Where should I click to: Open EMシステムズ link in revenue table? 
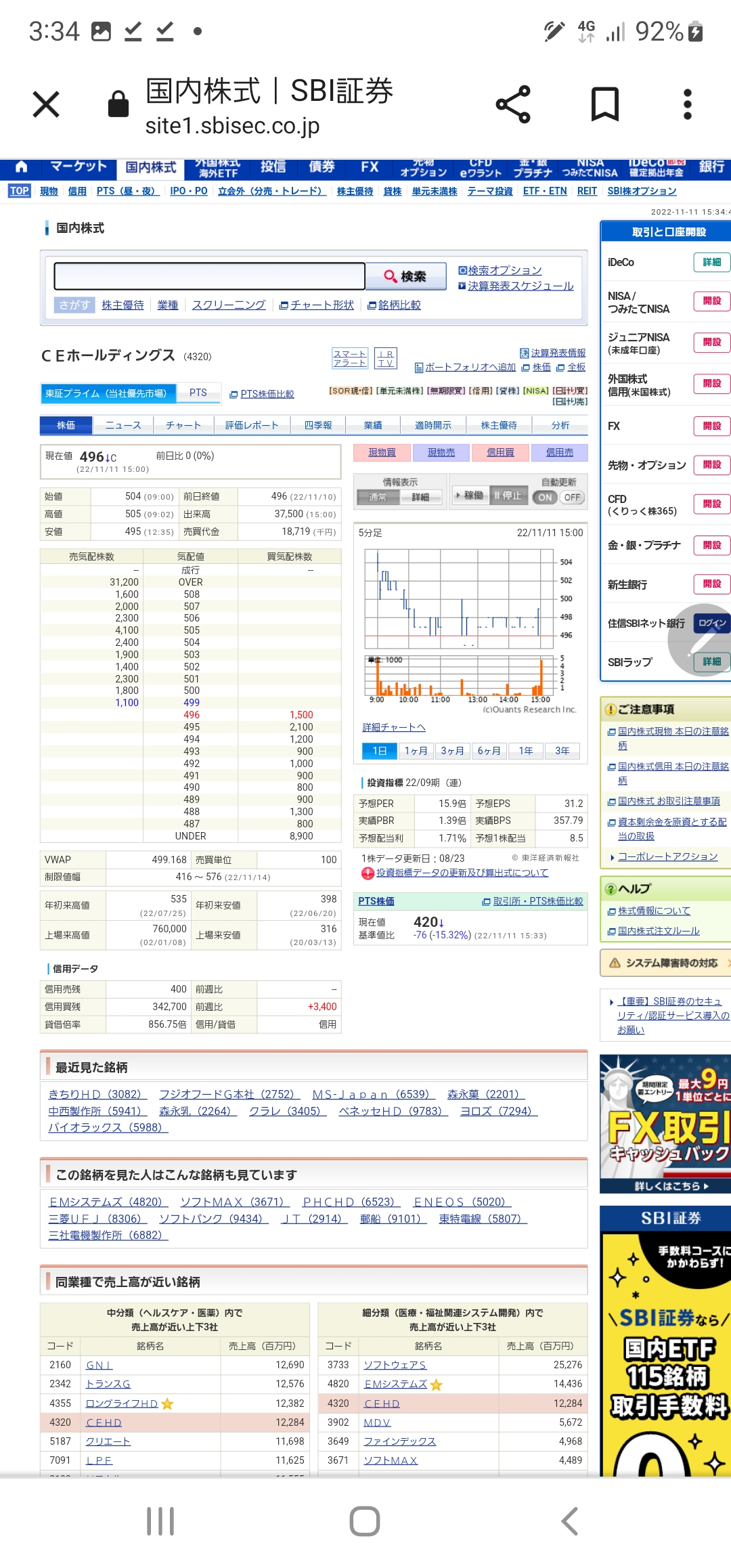pos(395,1385)
